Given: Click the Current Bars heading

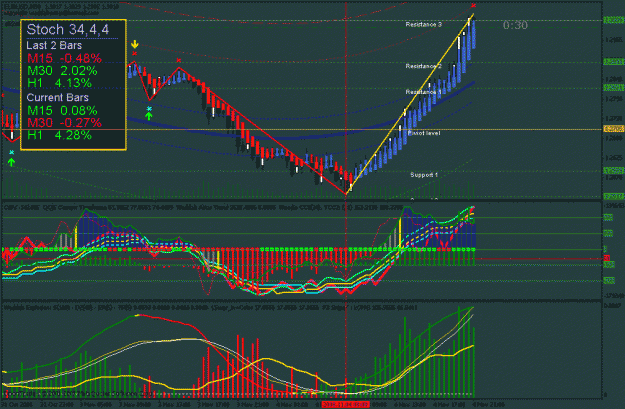Looking at the screenshot, I should 57,98.
